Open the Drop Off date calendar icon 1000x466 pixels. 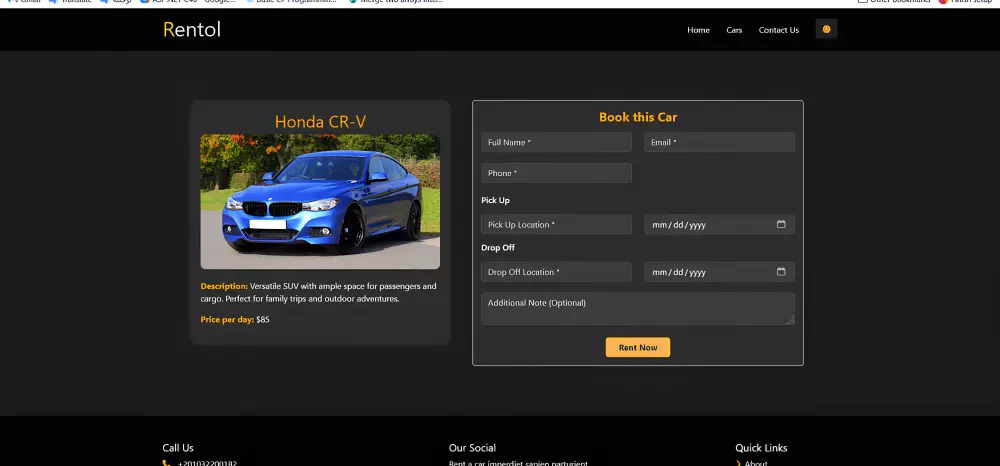[781, 272]
